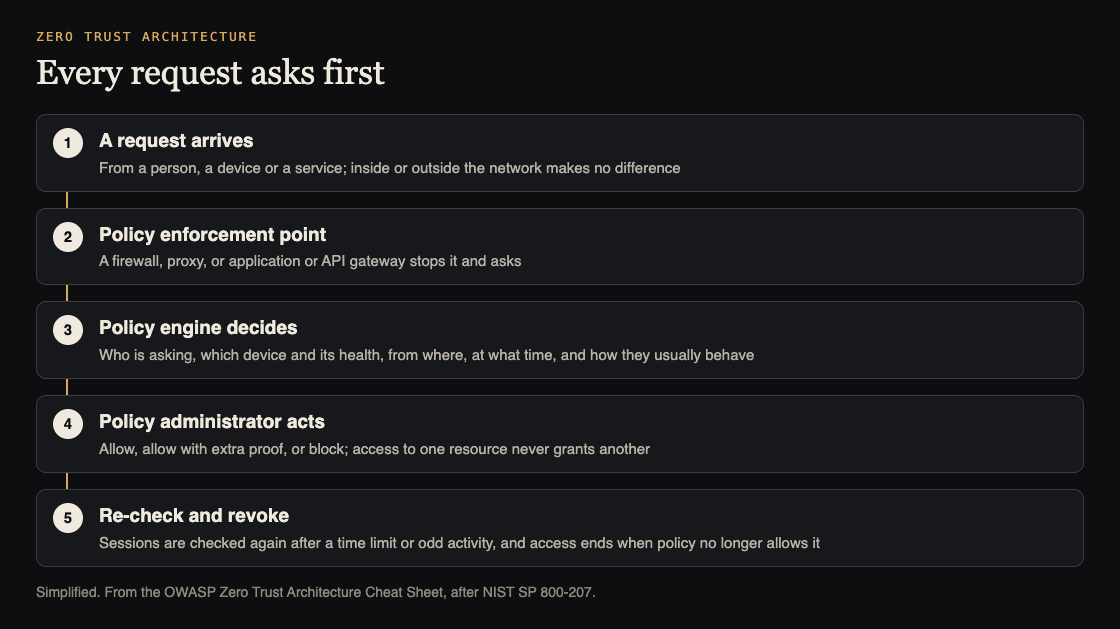Image resolution: width=1120 pixels, height=629 pixels.
Task: Click the step 3 number badge
Action: 68,330
